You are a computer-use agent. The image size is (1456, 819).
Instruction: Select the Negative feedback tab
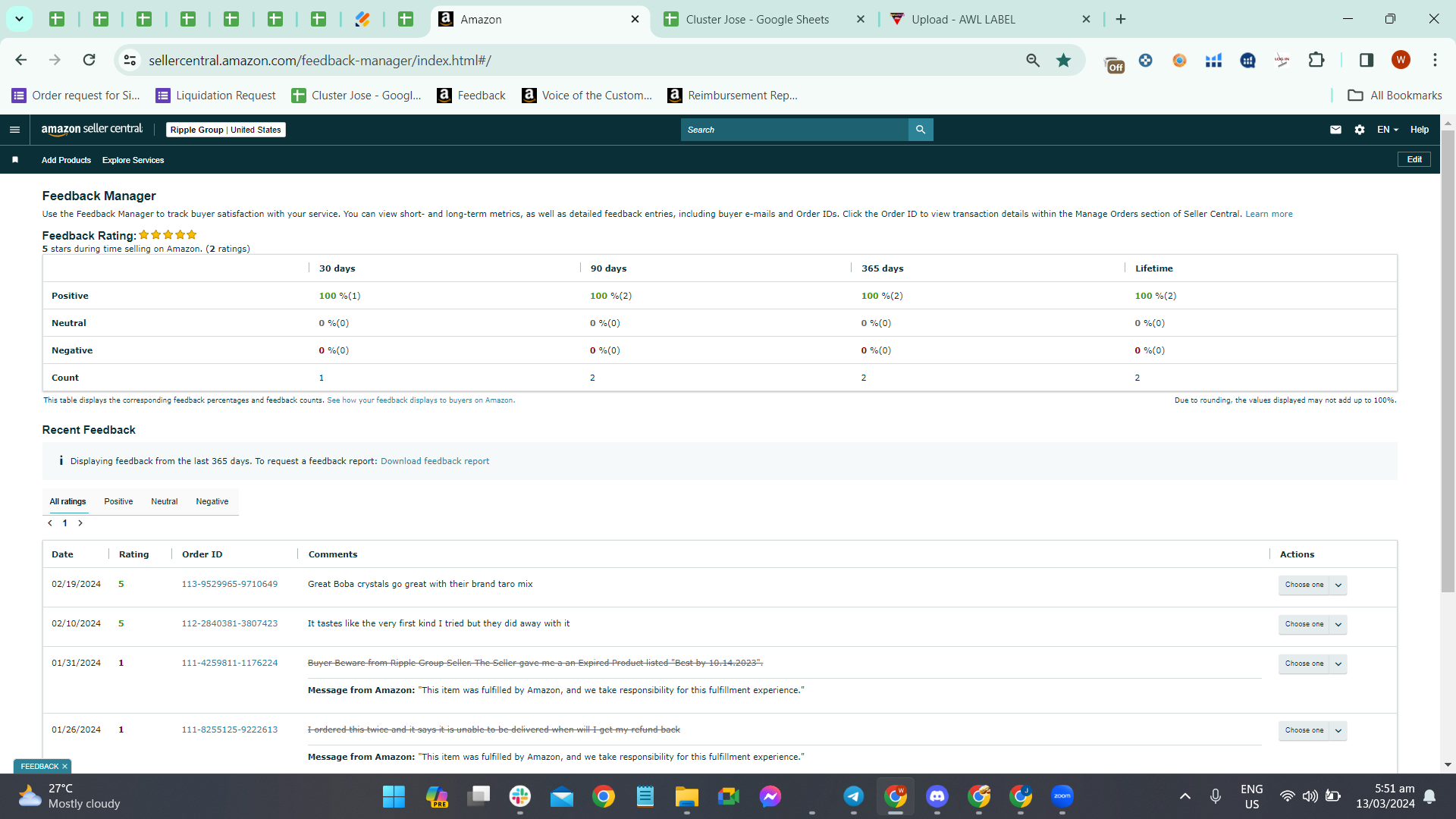click(x=212, y=501)
